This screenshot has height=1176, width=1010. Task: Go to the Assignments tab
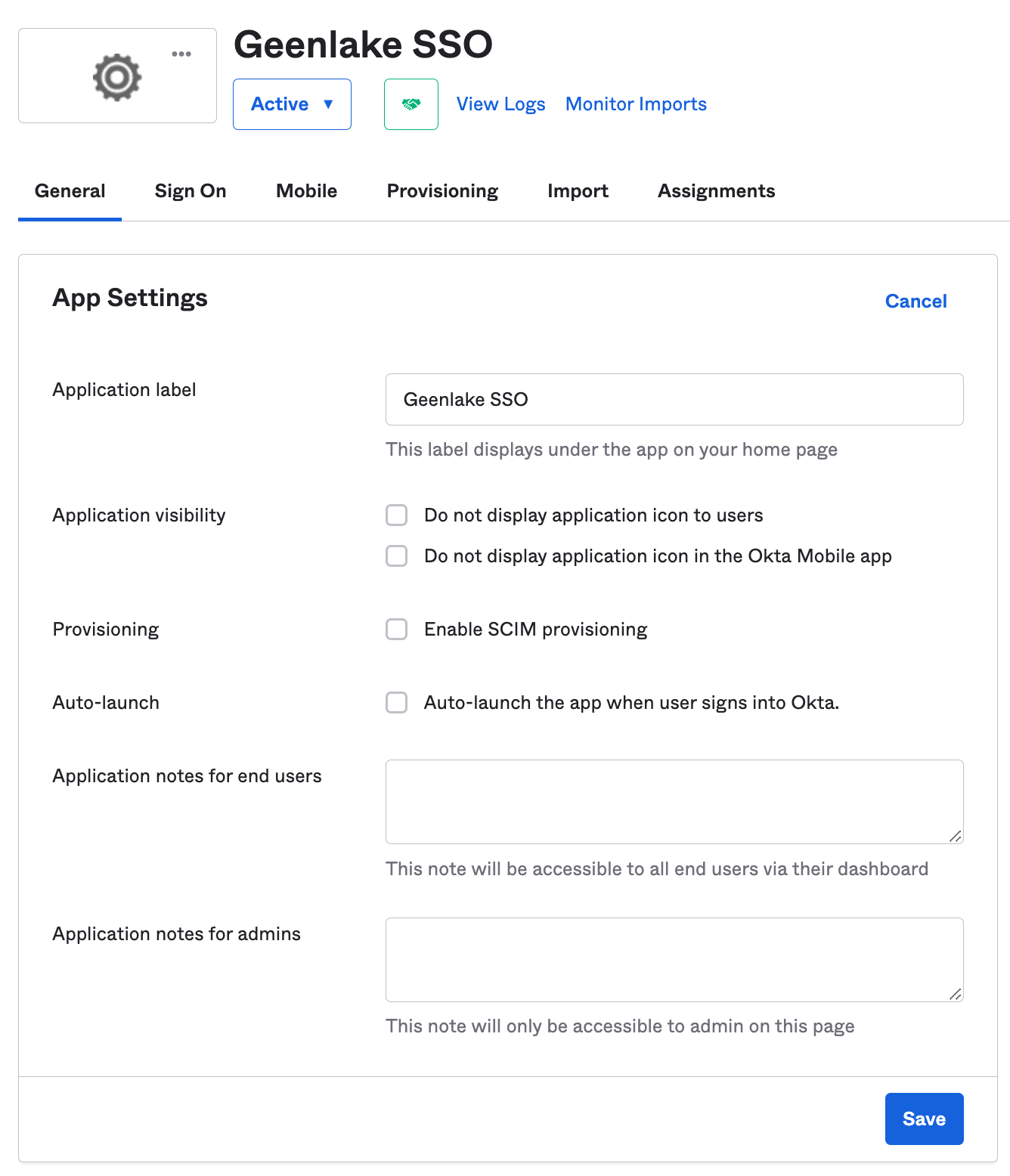[x=716, y=190]
